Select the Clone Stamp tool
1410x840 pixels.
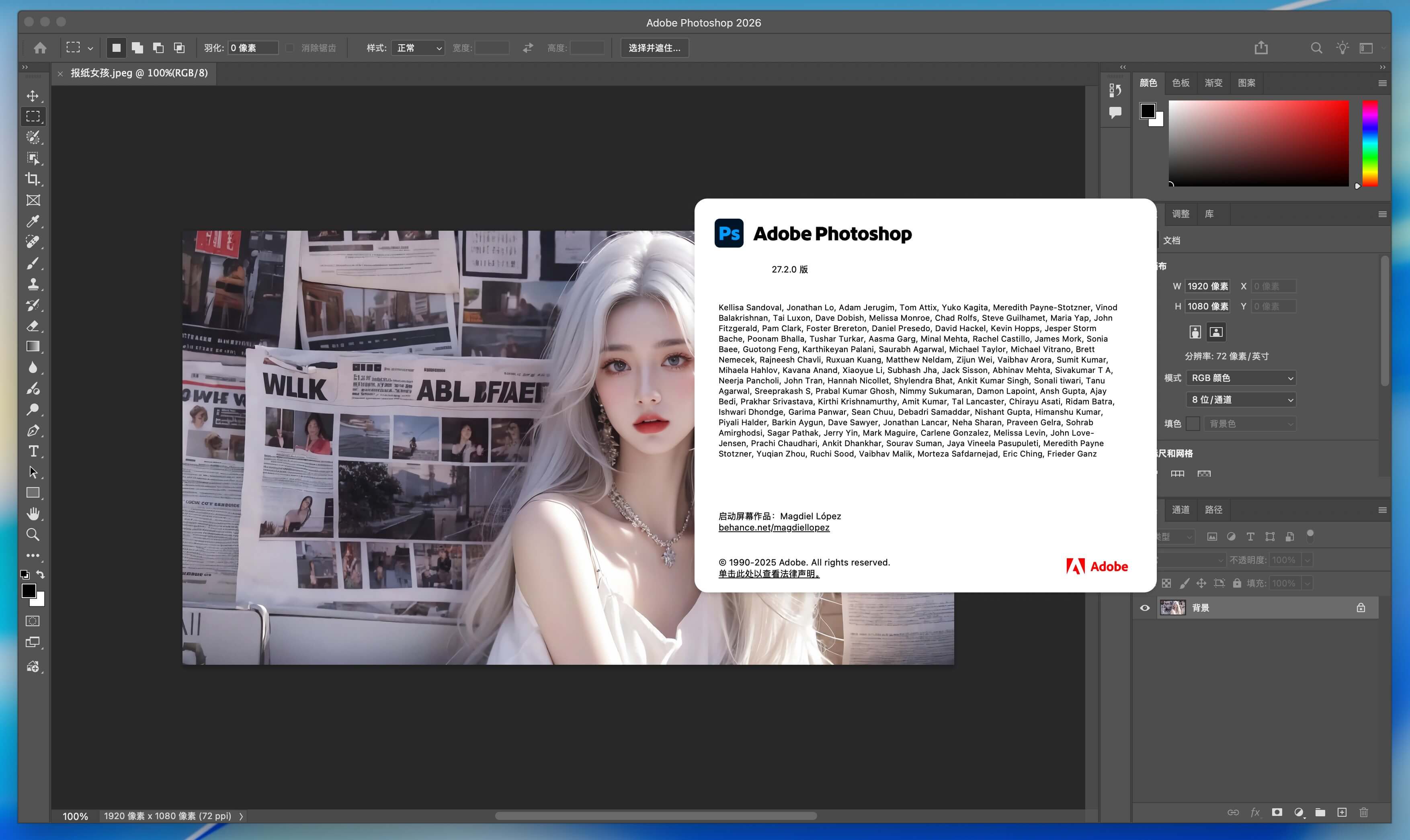tap(33, 284)
